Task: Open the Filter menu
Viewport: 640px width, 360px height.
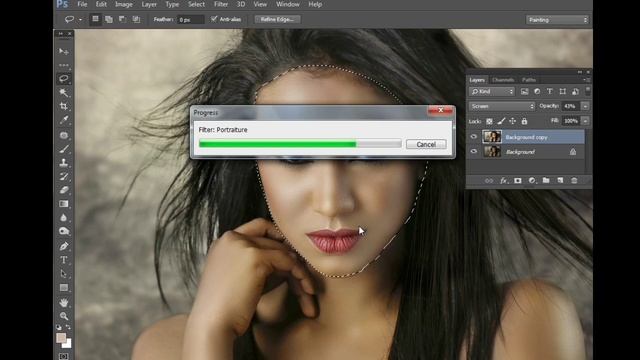Action: click(x=221, y=4)
